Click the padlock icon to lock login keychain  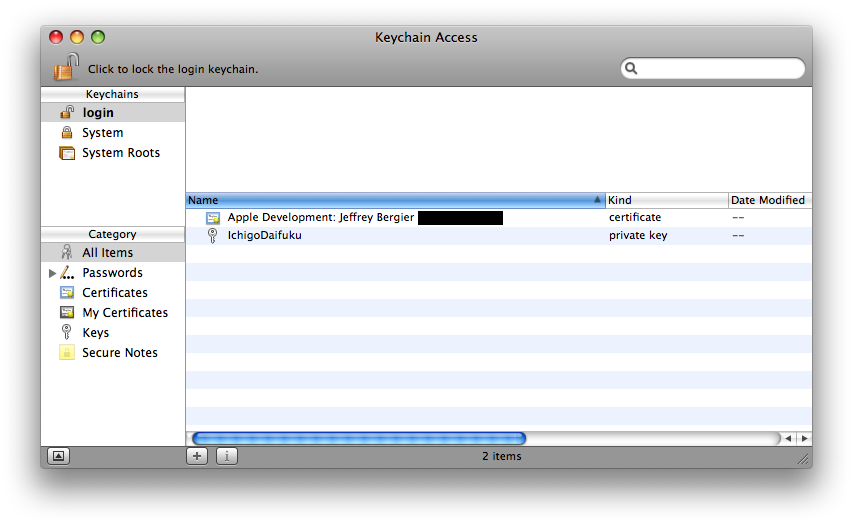click(65, 67)
